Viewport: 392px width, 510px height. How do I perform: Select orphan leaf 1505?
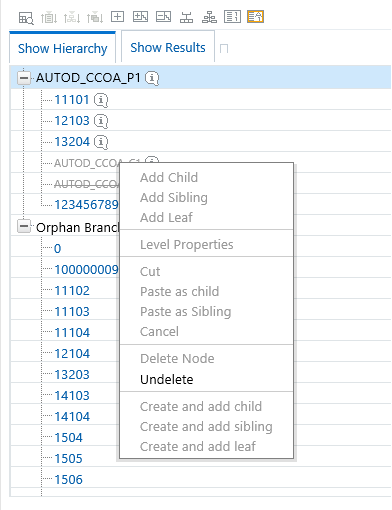(x=68, y=459)
